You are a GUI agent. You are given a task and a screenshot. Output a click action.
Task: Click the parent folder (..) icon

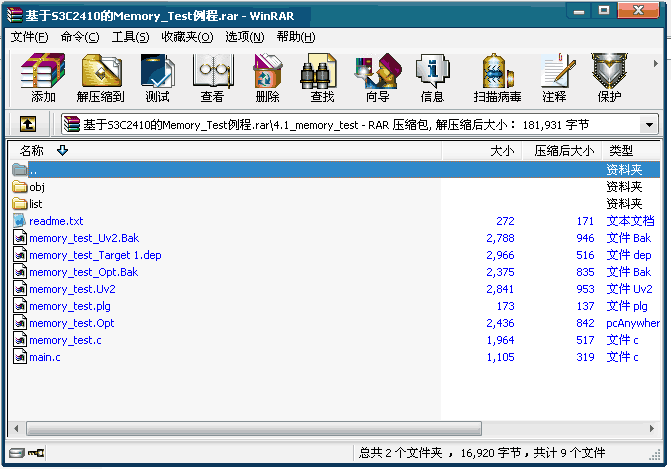click(x=20, y=170)
